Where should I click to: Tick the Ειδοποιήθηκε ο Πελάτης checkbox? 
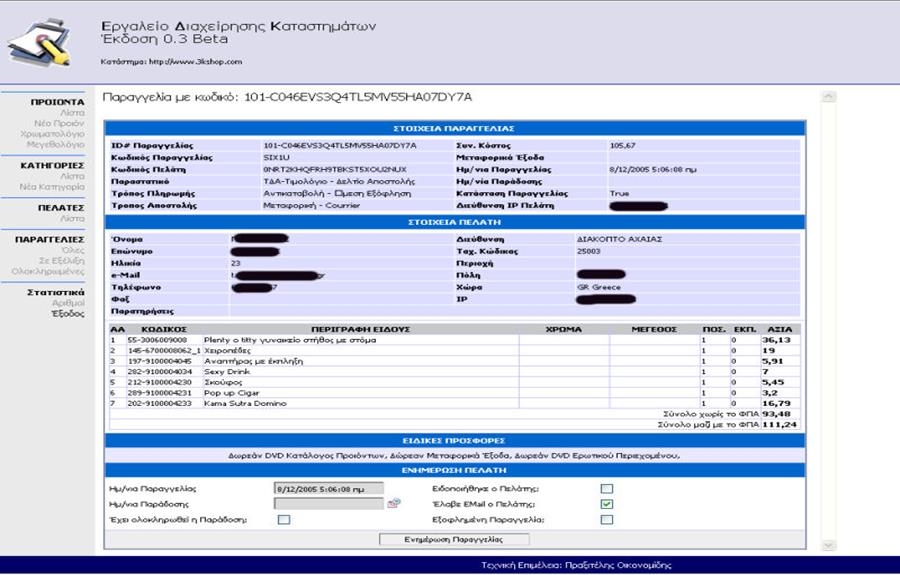point(607,488)
